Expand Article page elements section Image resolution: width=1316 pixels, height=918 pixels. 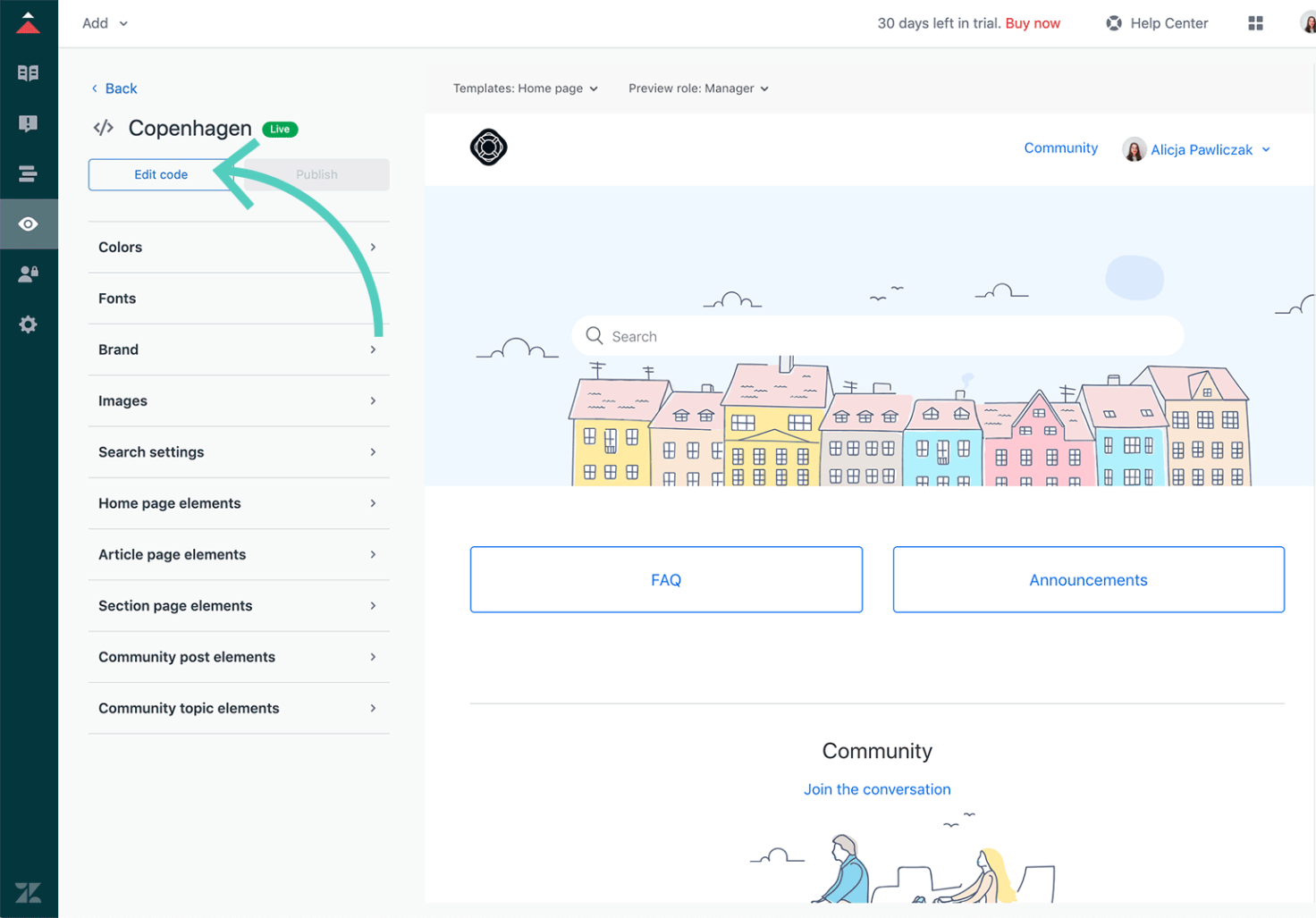(x=239, y=554)
